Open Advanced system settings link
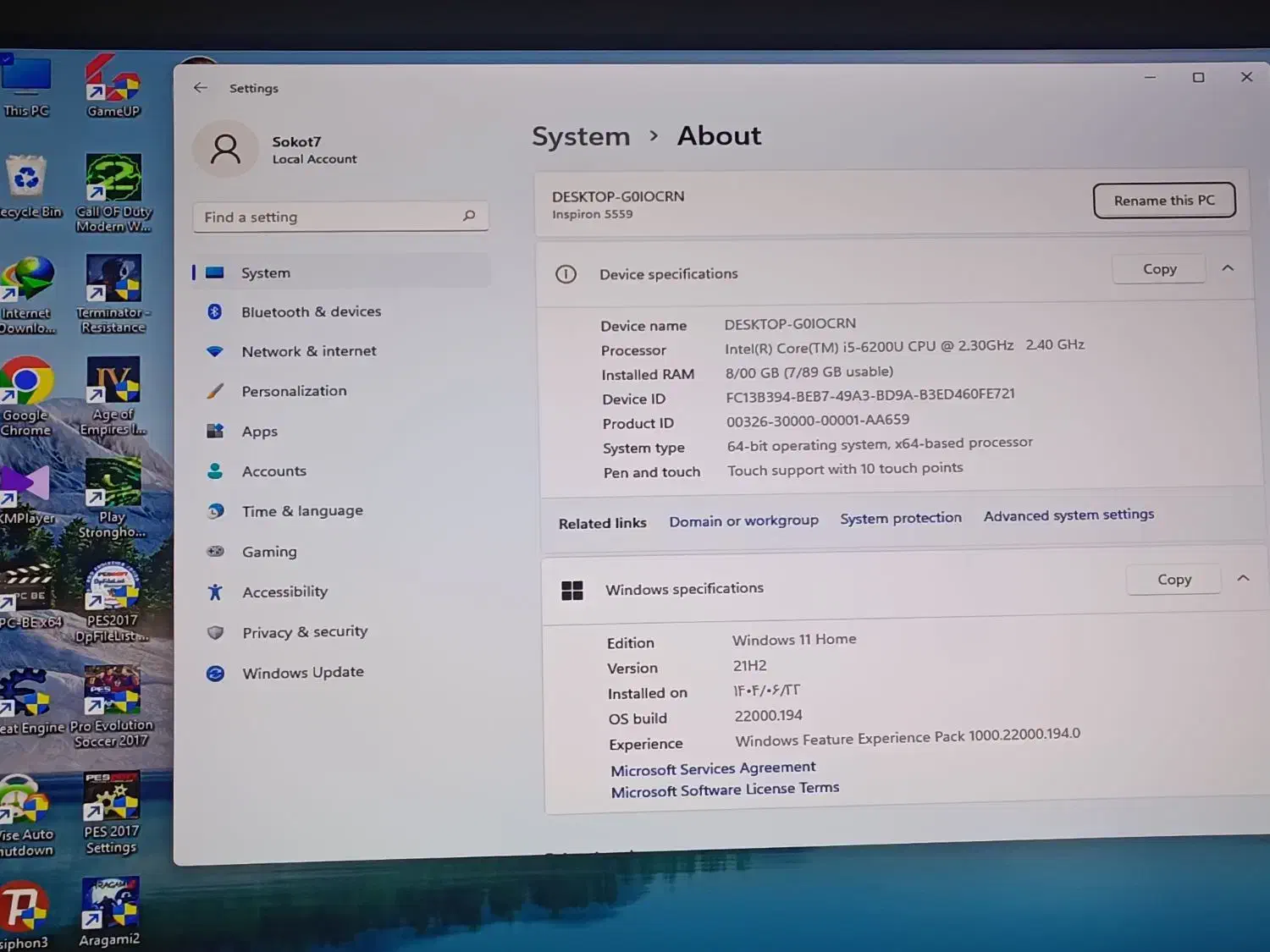This screenshot has height=952, width=1270. click(1068, 515)
